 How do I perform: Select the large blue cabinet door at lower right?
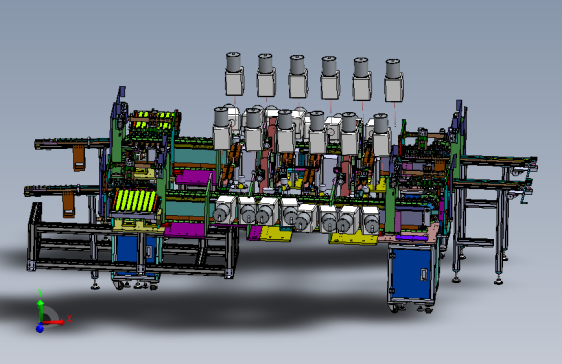412,274
